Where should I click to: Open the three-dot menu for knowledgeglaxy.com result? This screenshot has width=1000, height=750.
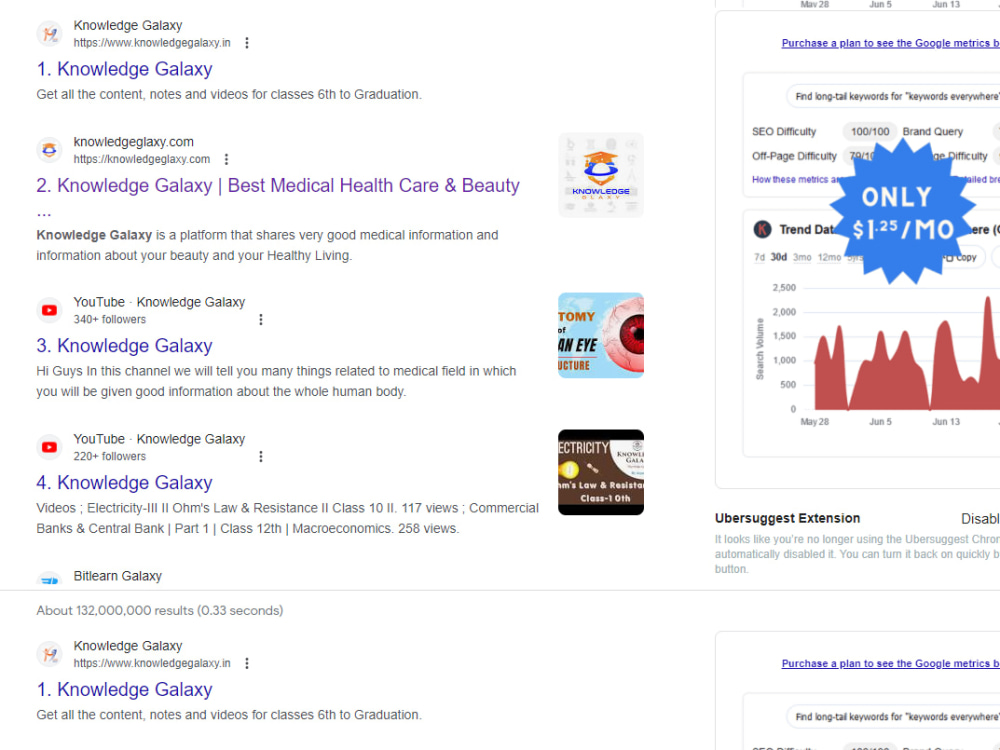pos(226,159)
